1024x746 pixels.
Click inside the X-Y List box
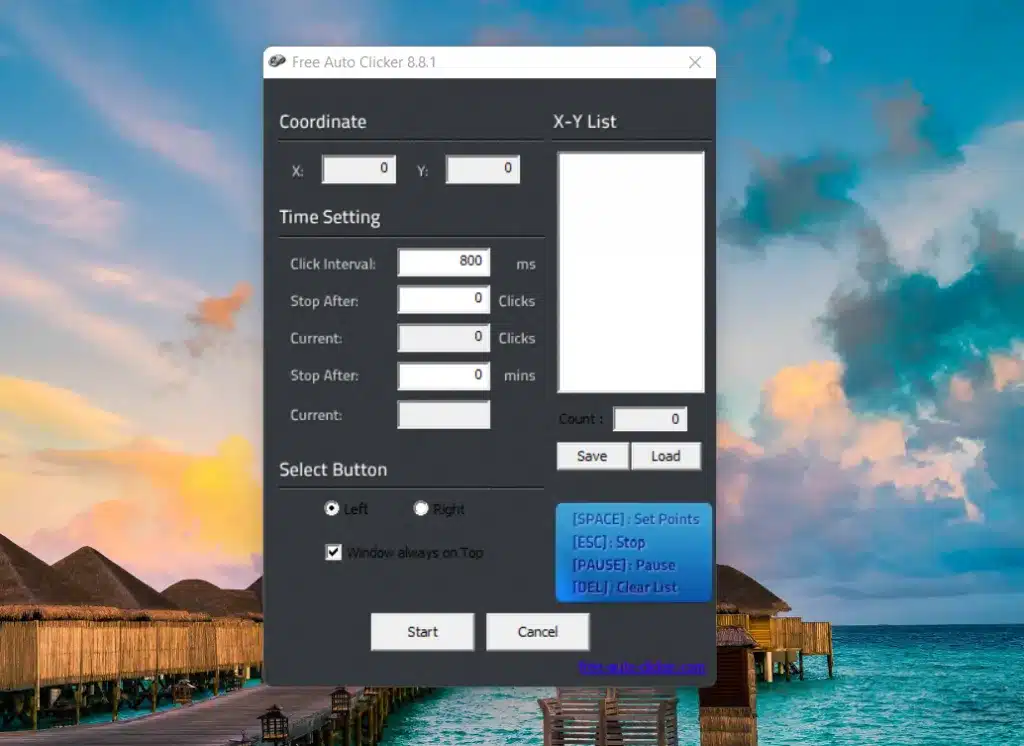(631, 272)
